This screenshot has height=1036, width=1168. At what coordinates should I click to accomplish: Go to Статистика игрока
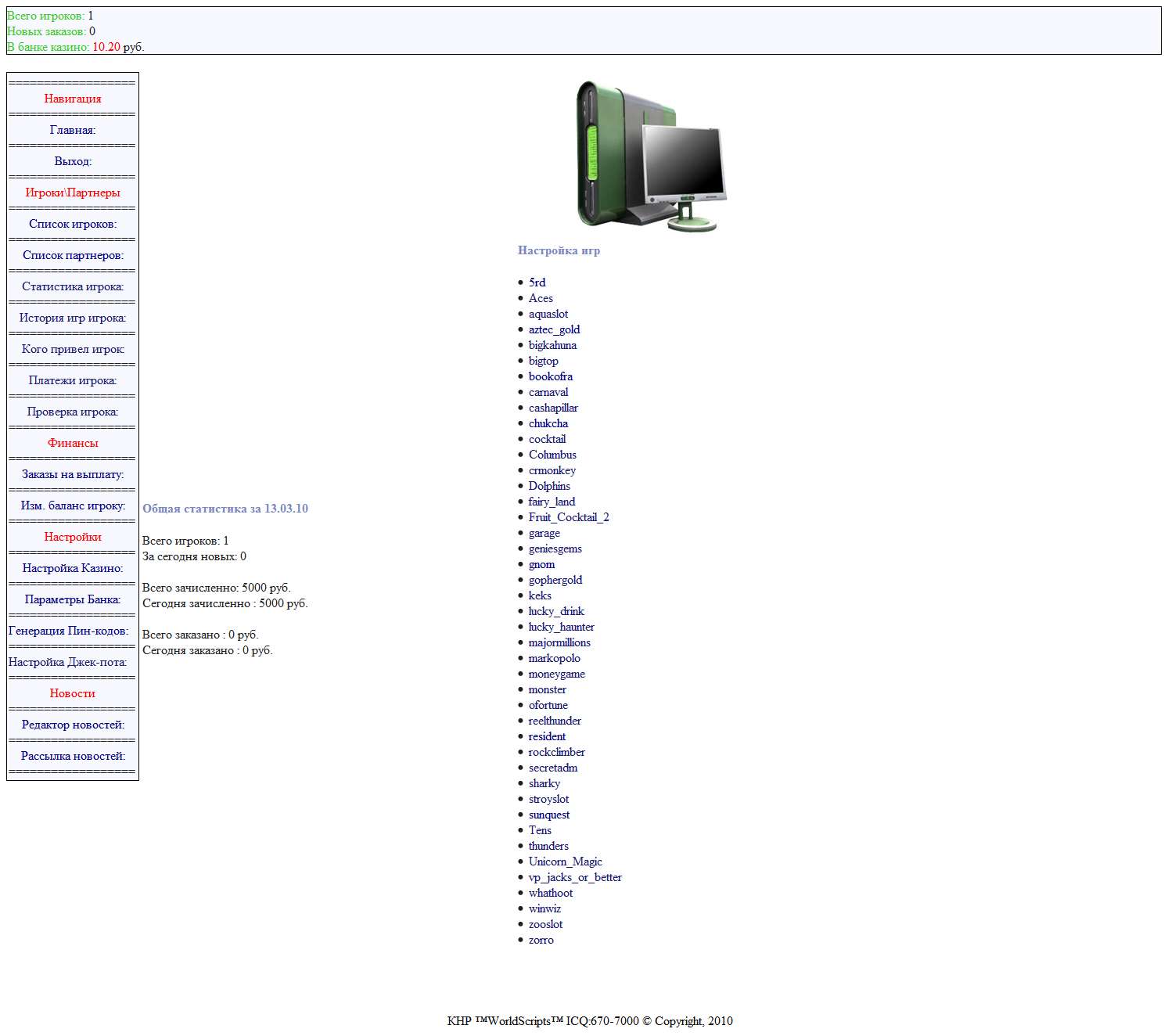click(72, 286)
